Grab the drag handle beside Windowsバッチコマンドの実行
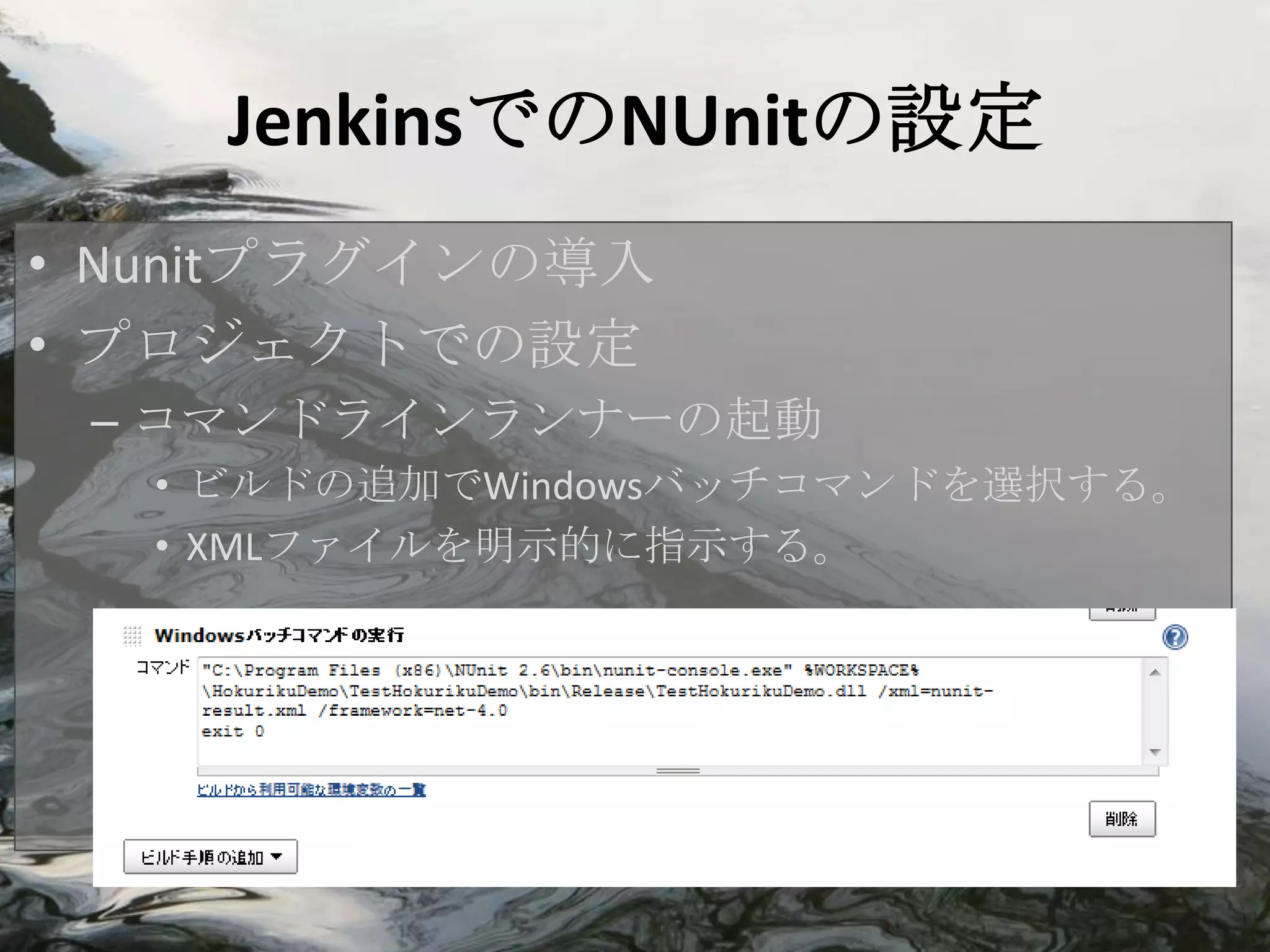The width and height of the screenshot is (1270, 952). [132, 635]
